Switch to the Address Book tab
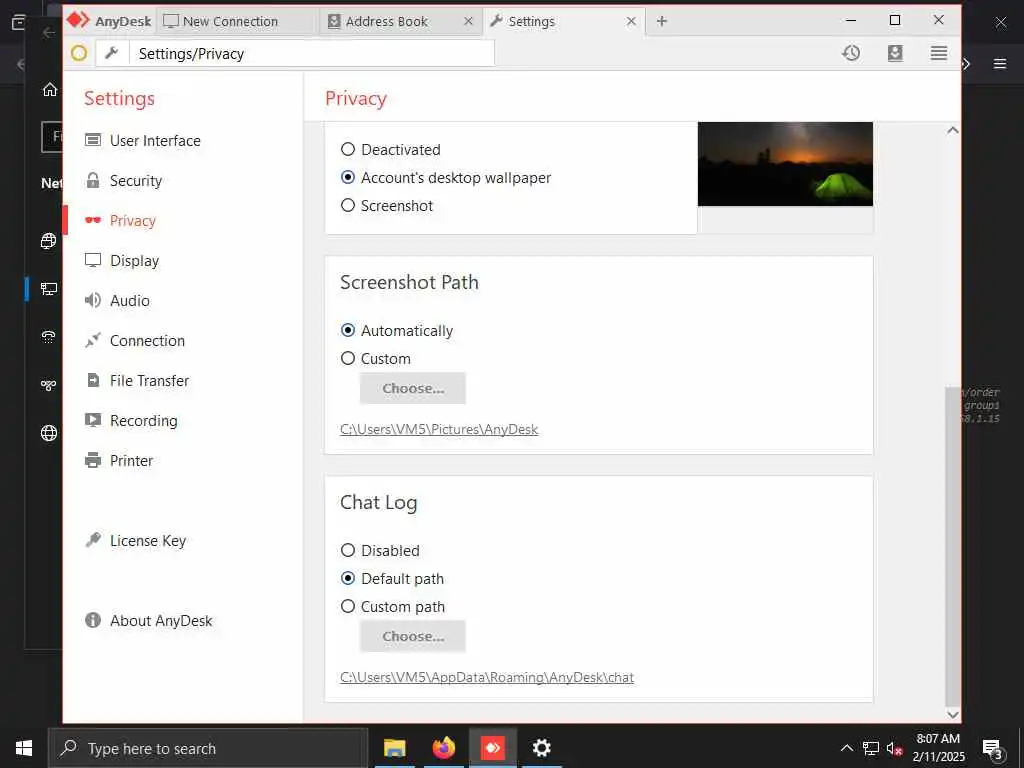This screenshot has height=768, width=1024. click(398, 22)
